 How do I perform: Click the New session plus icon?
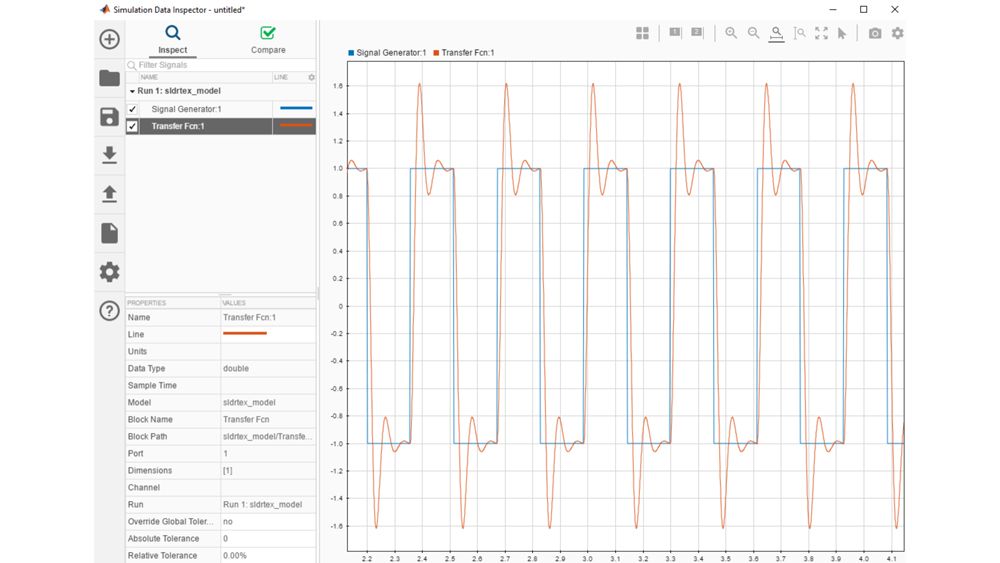point(110,39)
